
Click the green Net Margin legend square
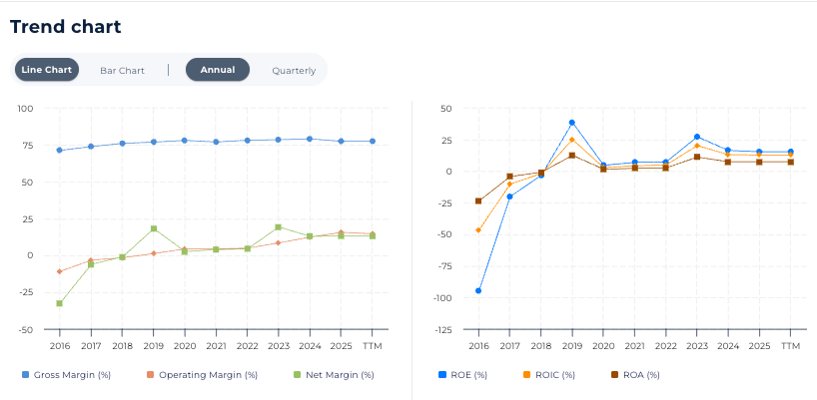coord(296,375)
